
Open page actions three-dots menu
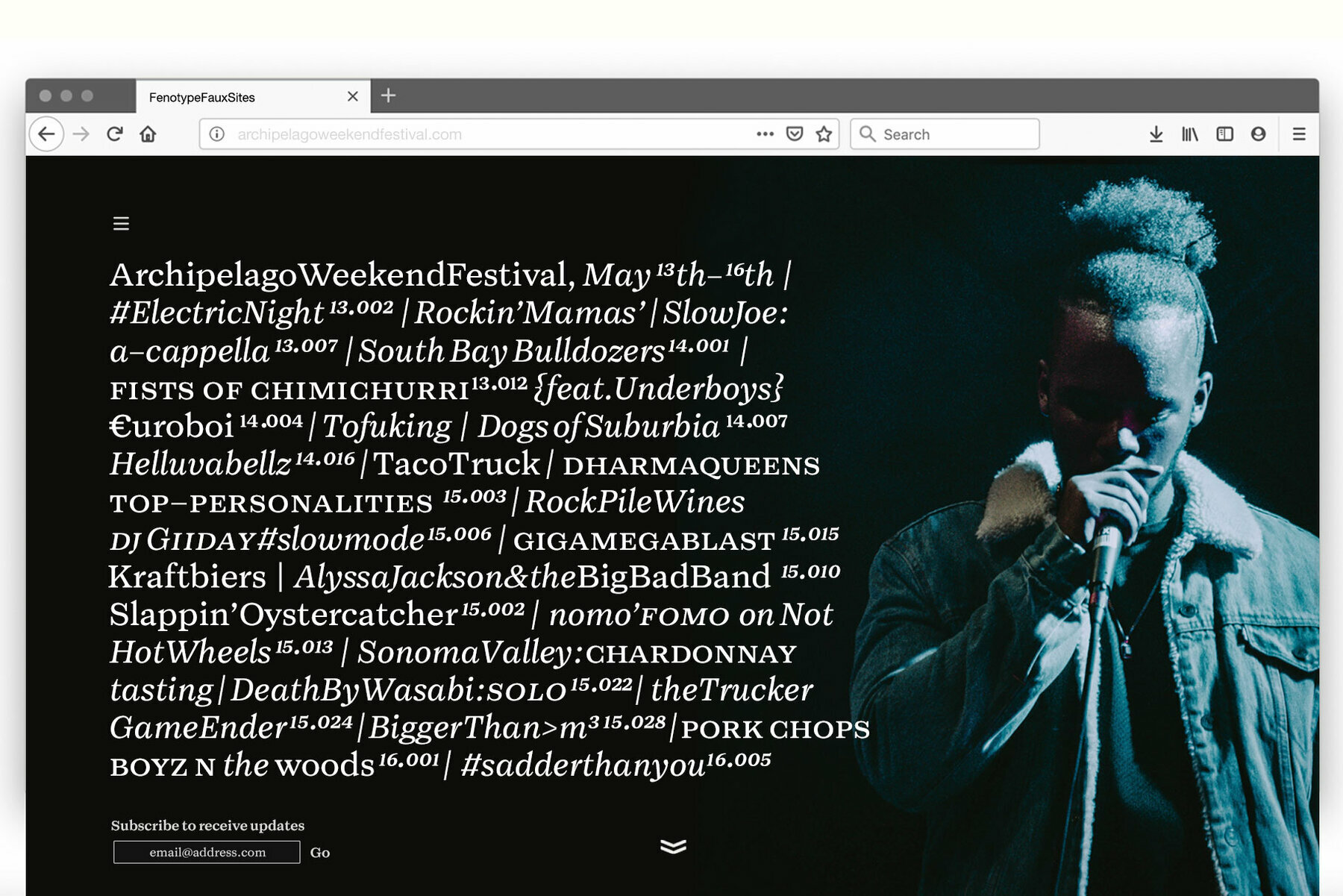pos(765,134)
